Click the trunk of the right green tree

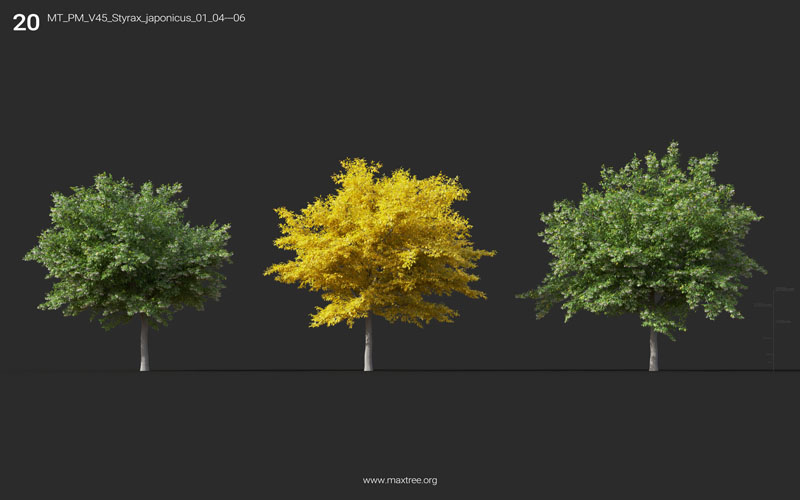pos(653,350)
